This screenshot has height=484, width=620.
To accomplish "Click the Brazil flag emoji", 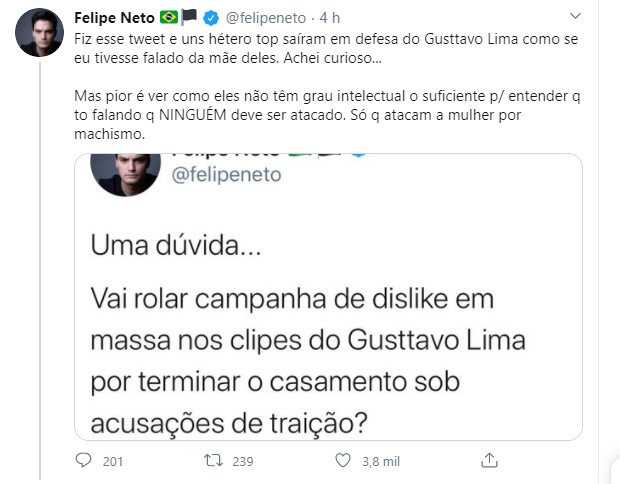I will coord(169,17).
